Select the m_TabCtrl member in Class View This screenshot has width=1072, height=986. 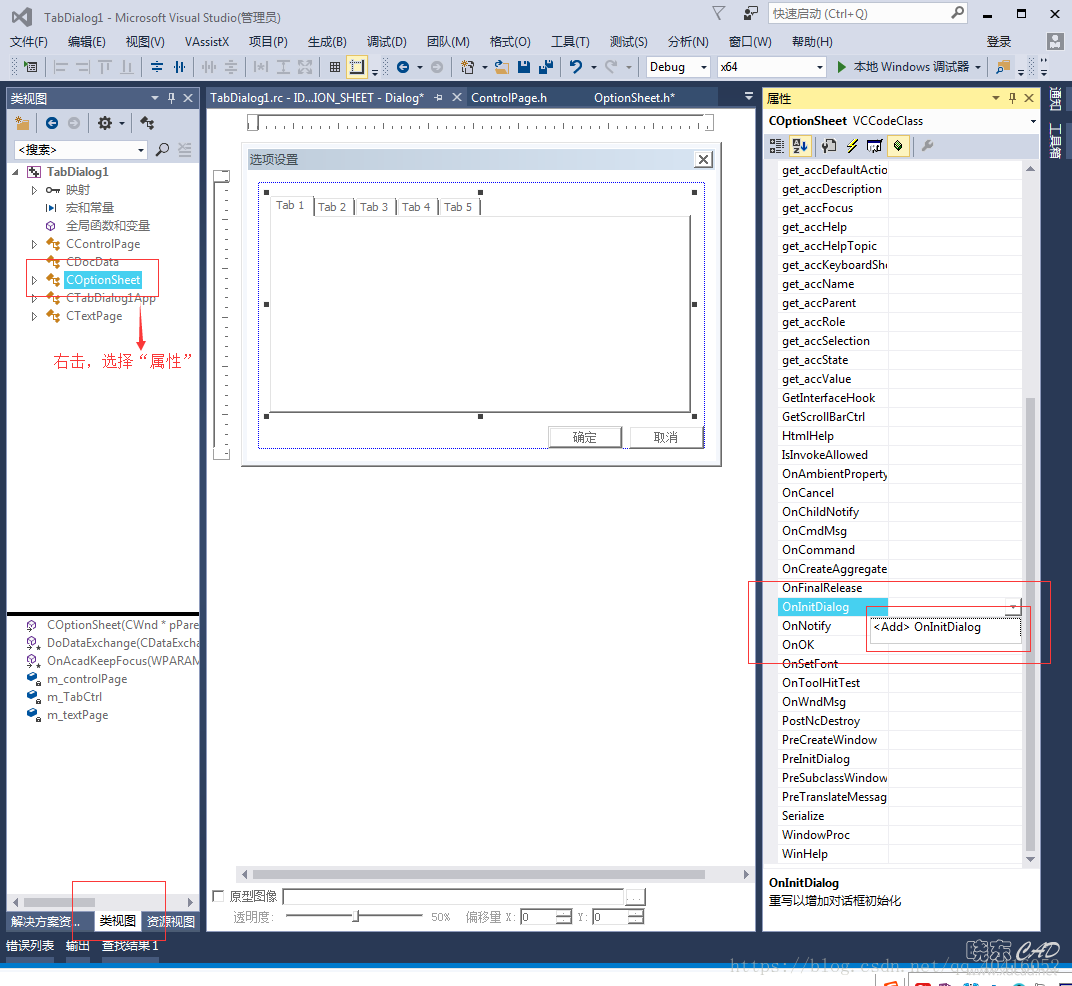click(x=75, y=697)
